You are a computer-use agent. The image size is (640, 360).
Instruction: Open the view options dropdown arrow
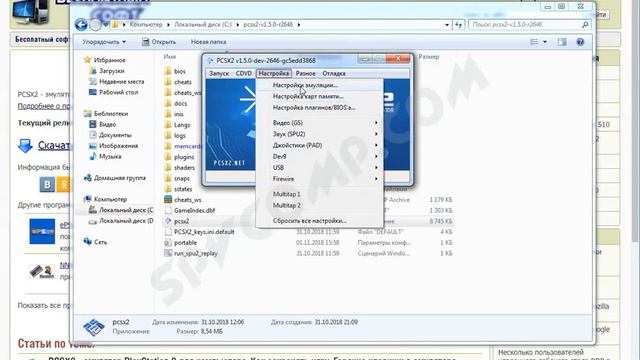click(x=545, y=42)
